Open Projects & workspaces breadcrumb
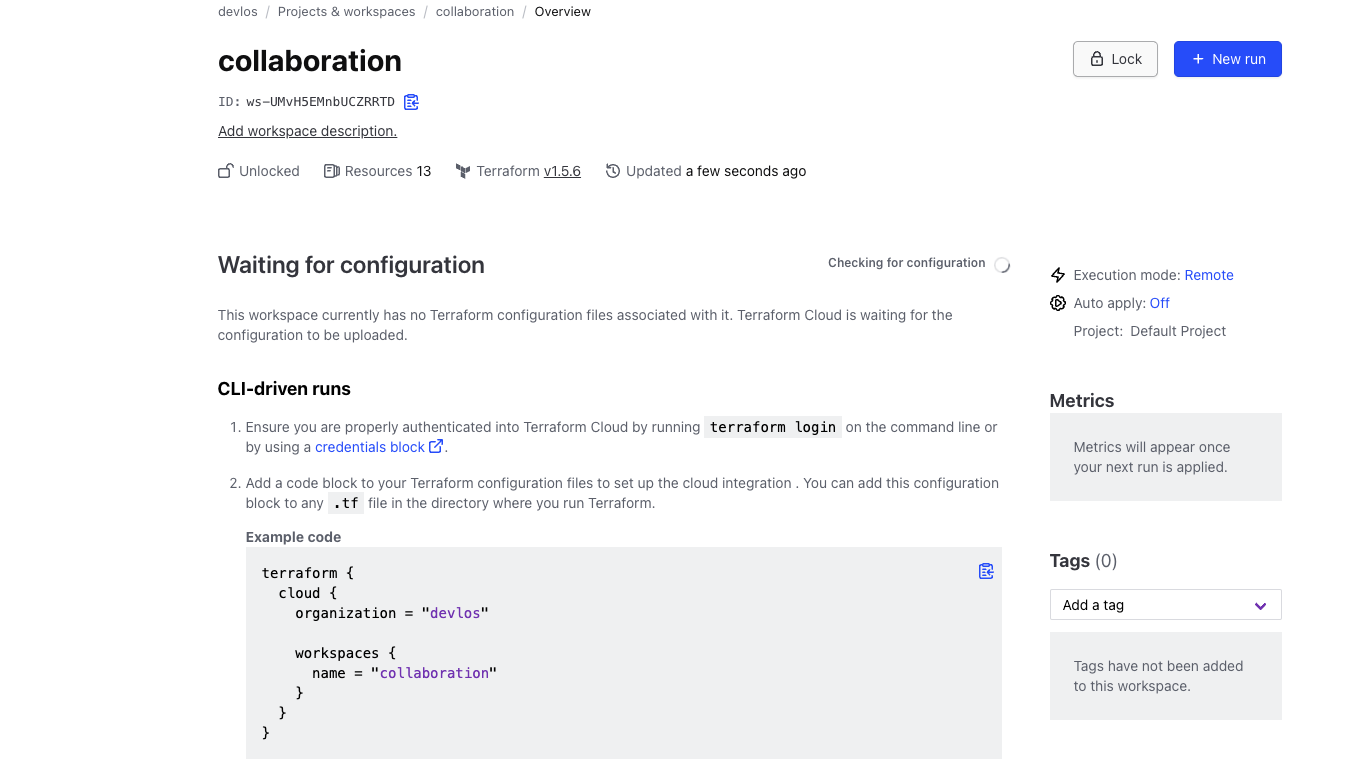Screen dimensions: 1371x772 pos(346,12)
